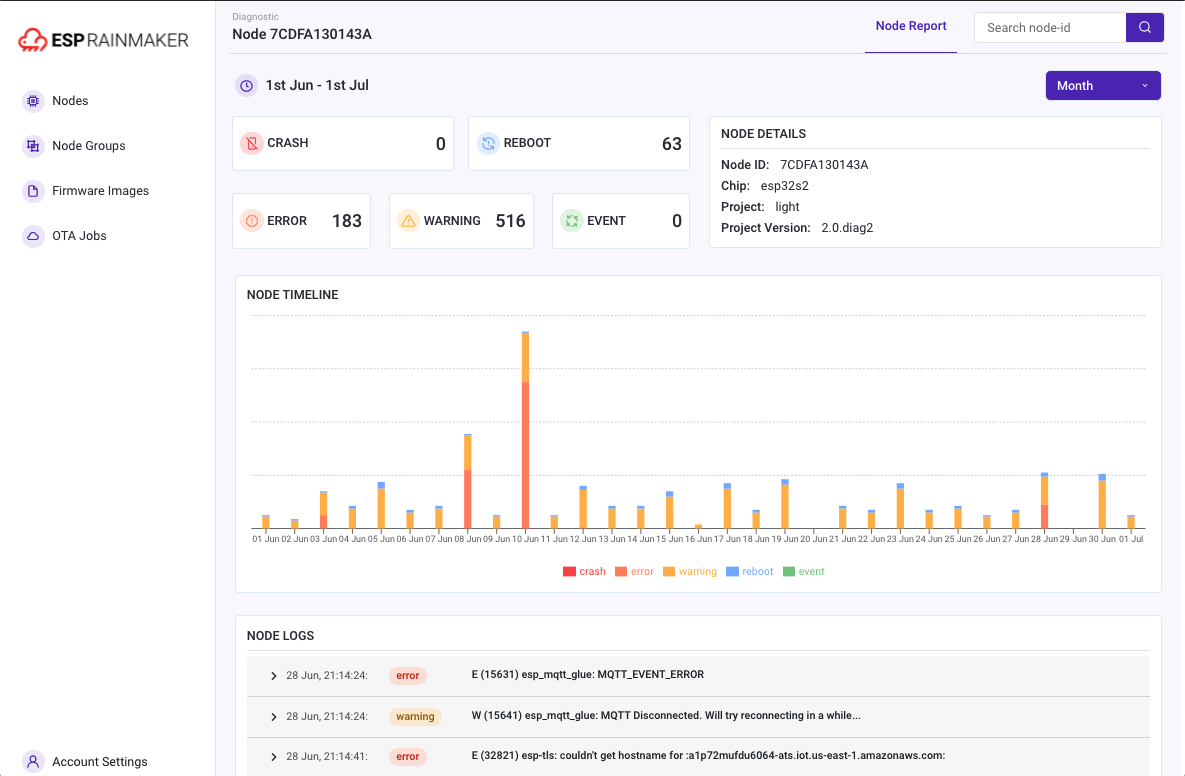Expand the MQTT_EVENT_ERROR log entry
Screen dimensions: 1185x776
point(271,675)
